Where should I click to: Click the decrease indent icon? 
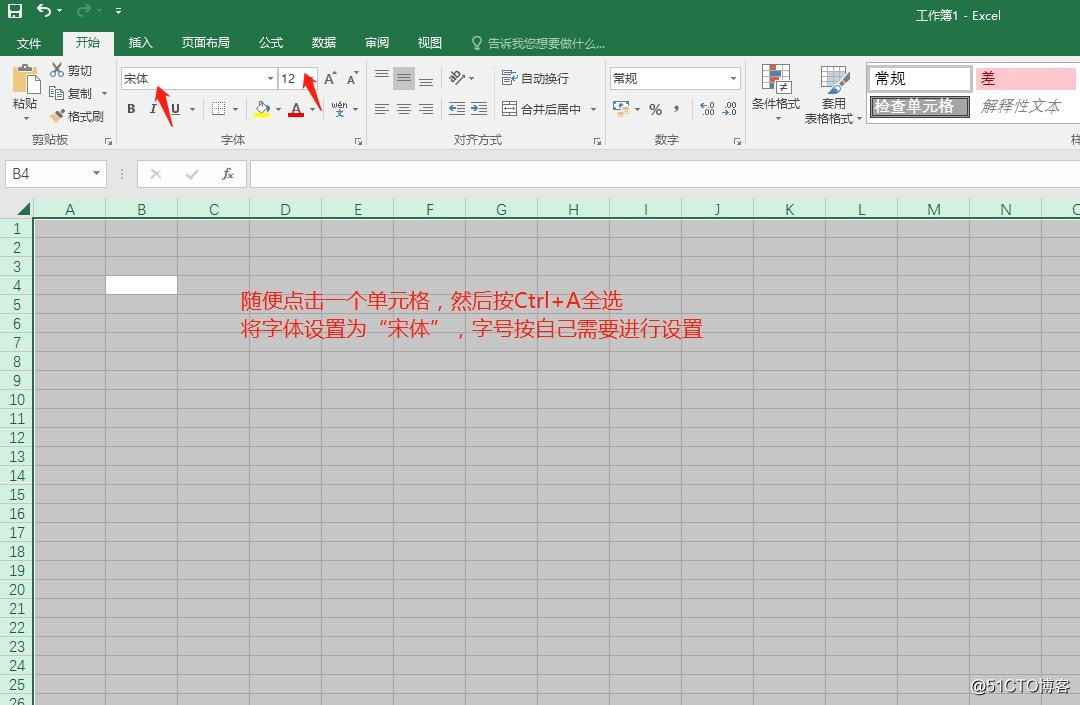[x=457, y=109]
